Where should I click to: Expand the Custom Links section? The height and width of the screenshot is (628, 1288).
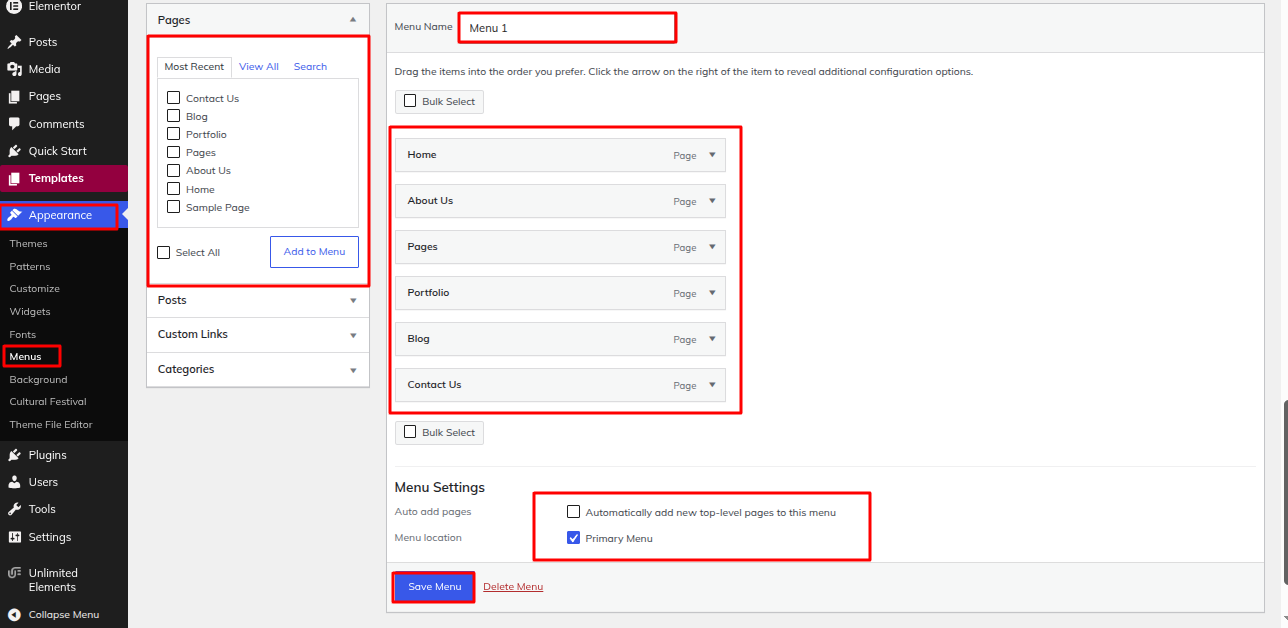click(x=258, y=335)
